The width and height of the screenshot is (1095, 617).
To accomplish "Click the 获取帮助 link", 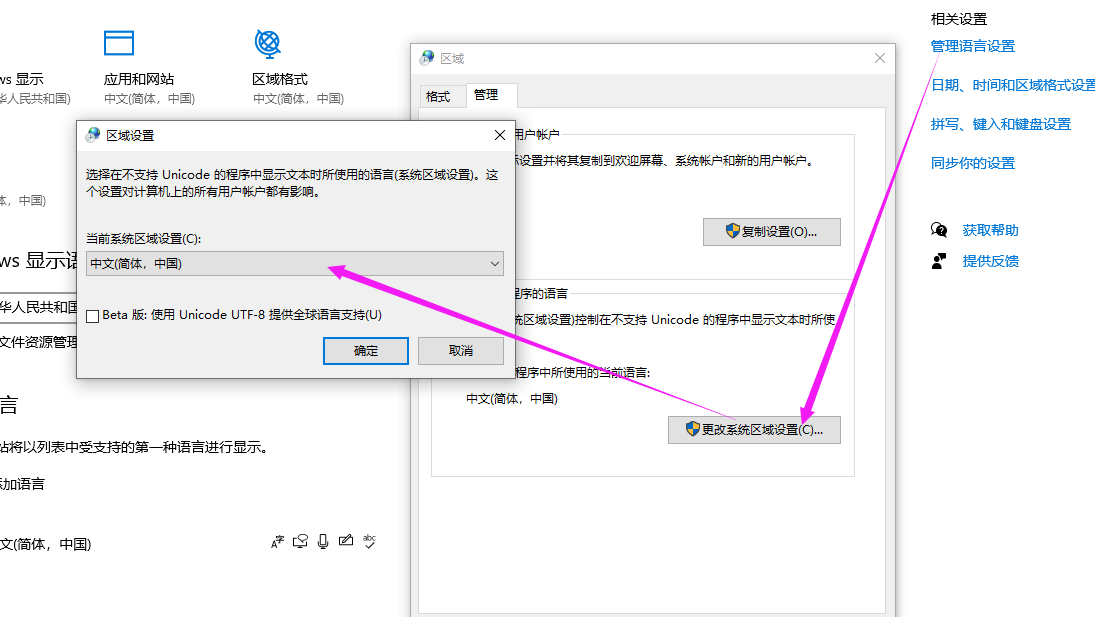I will pos(990,230).
